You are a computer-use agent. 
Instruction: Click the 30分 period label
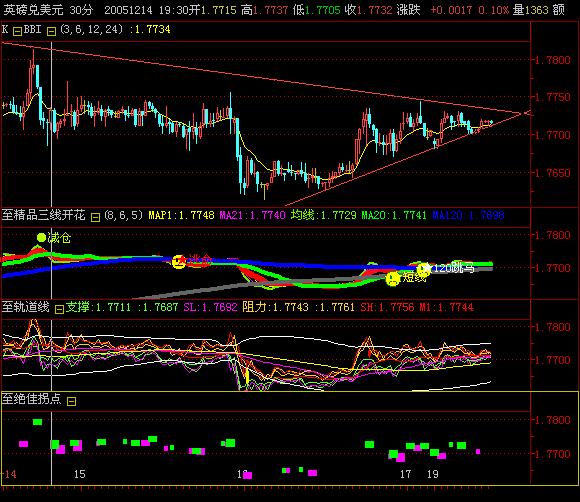point(81,10)
